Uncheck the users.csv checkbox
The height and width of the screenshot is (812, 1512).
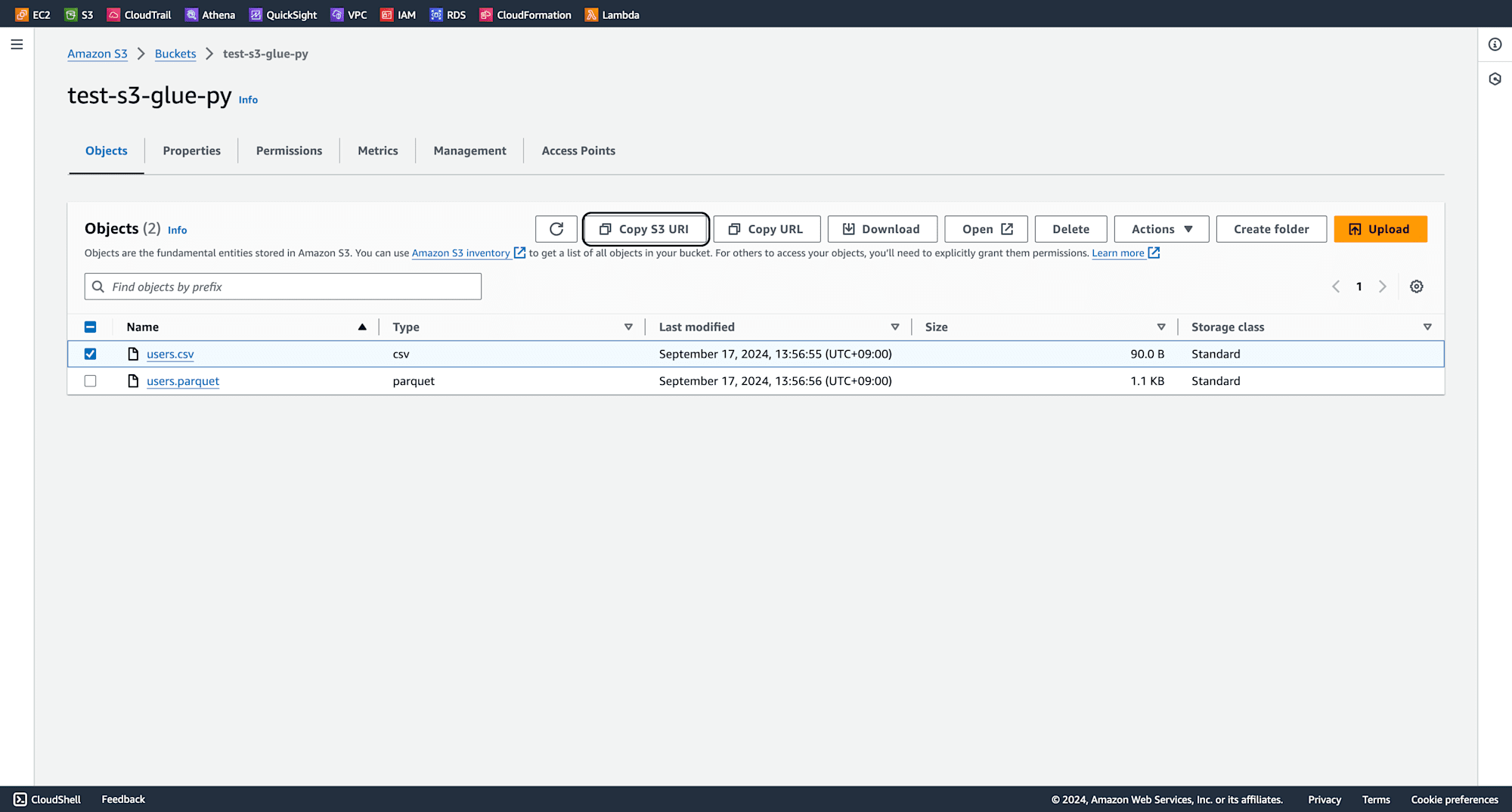90,354
